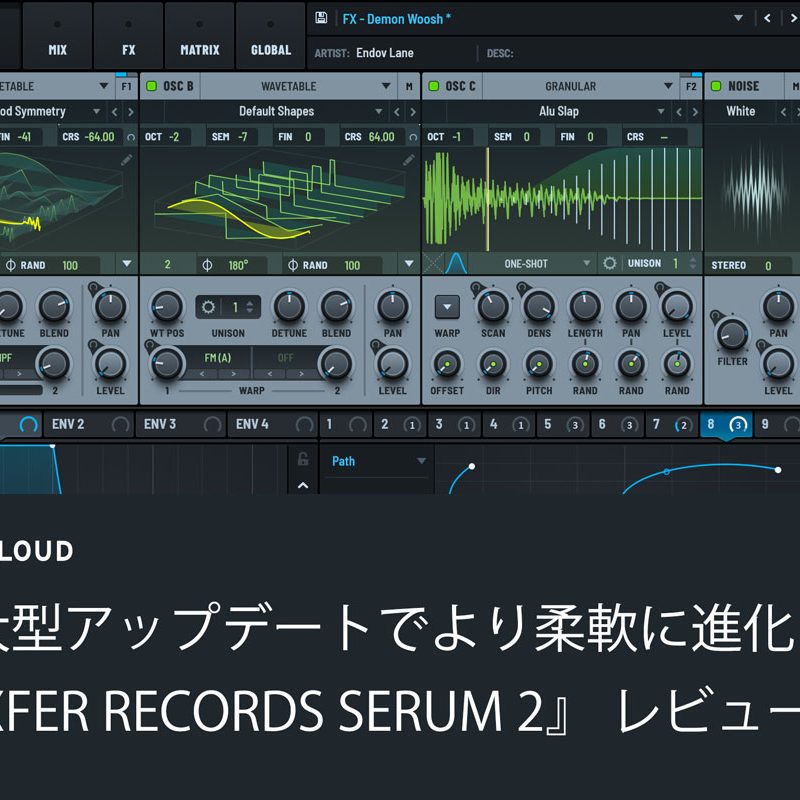This screenshot has width=800, height=800.
Task: Open OSC A wavetable editor pencil icon
Action: pos(127,160)
